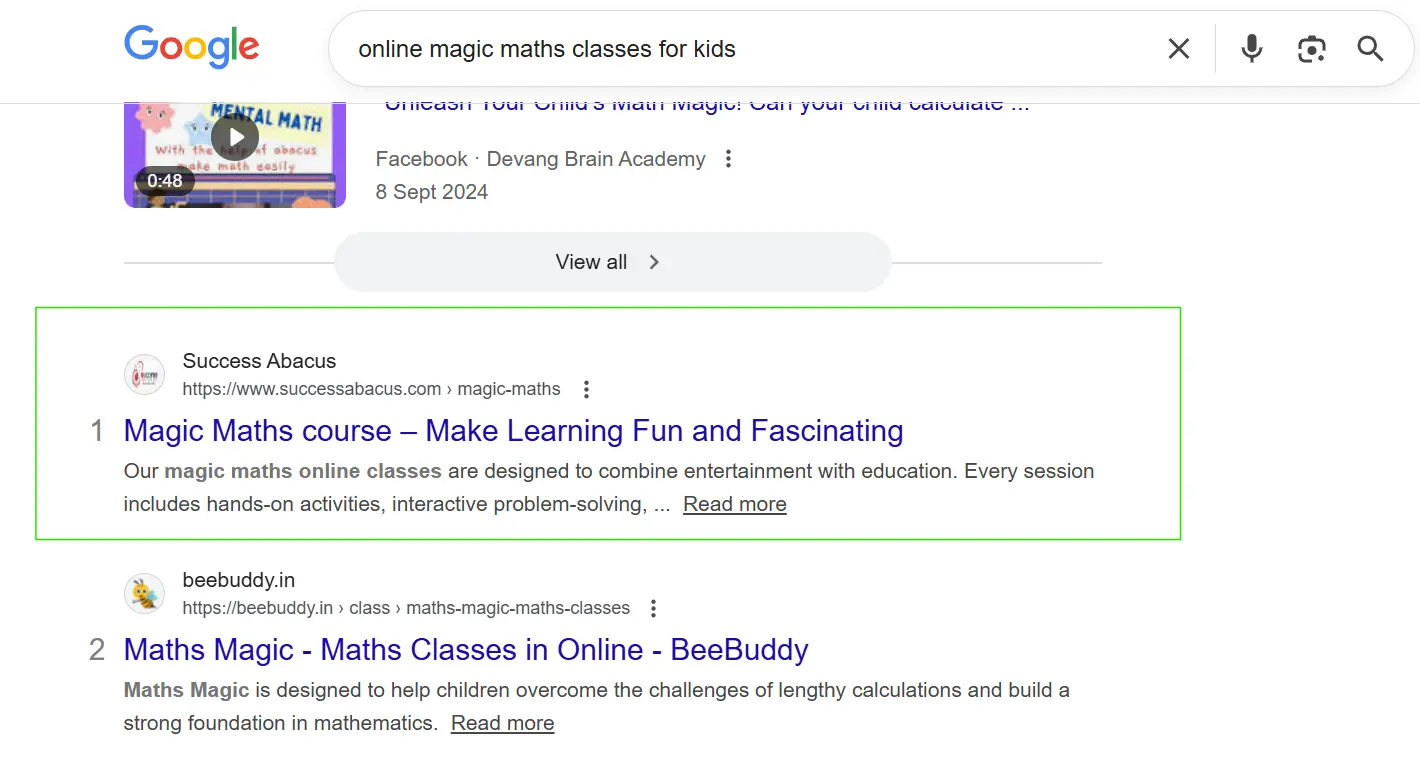Play the Mental Math video
This screenshot has width=1420, height=763.
(x=235, y=137)
